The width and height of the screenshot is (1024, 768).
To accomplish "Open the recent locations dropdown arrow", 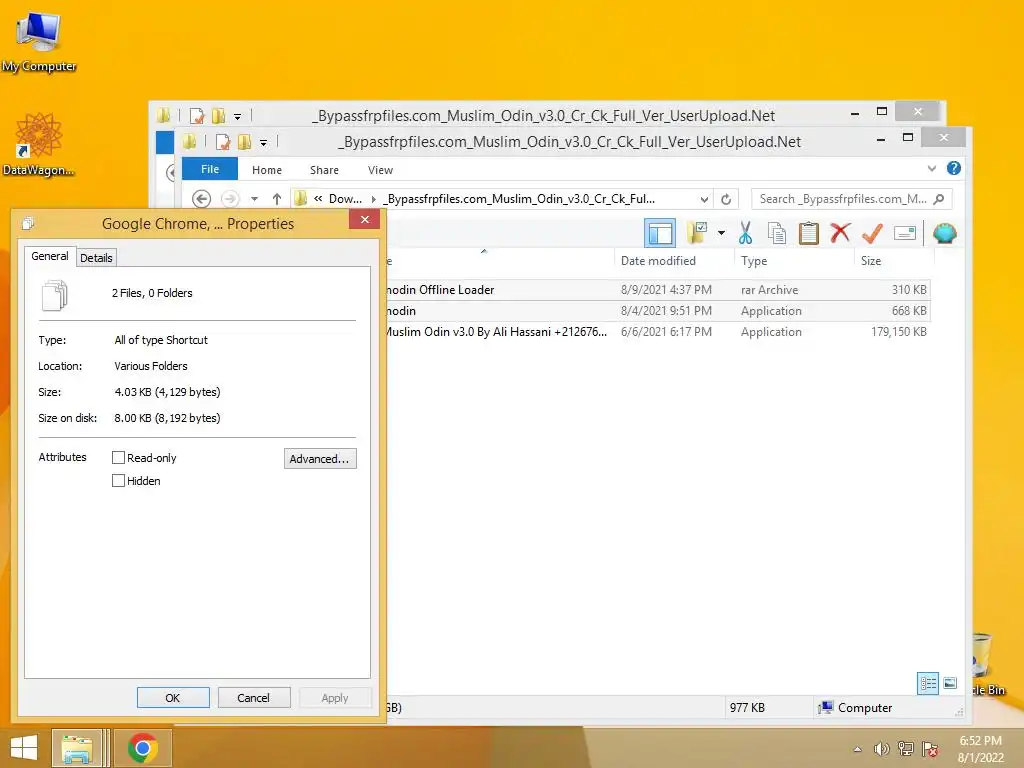I will (255, 199).
